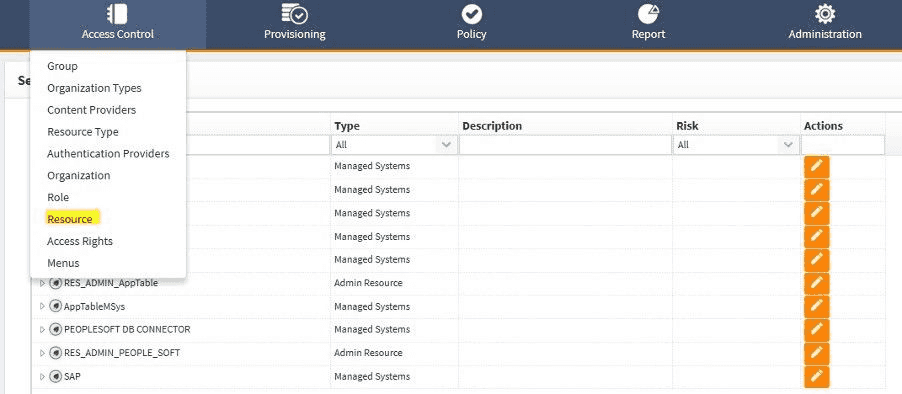Click the Actions column filter field

click(x=843, y=145)
